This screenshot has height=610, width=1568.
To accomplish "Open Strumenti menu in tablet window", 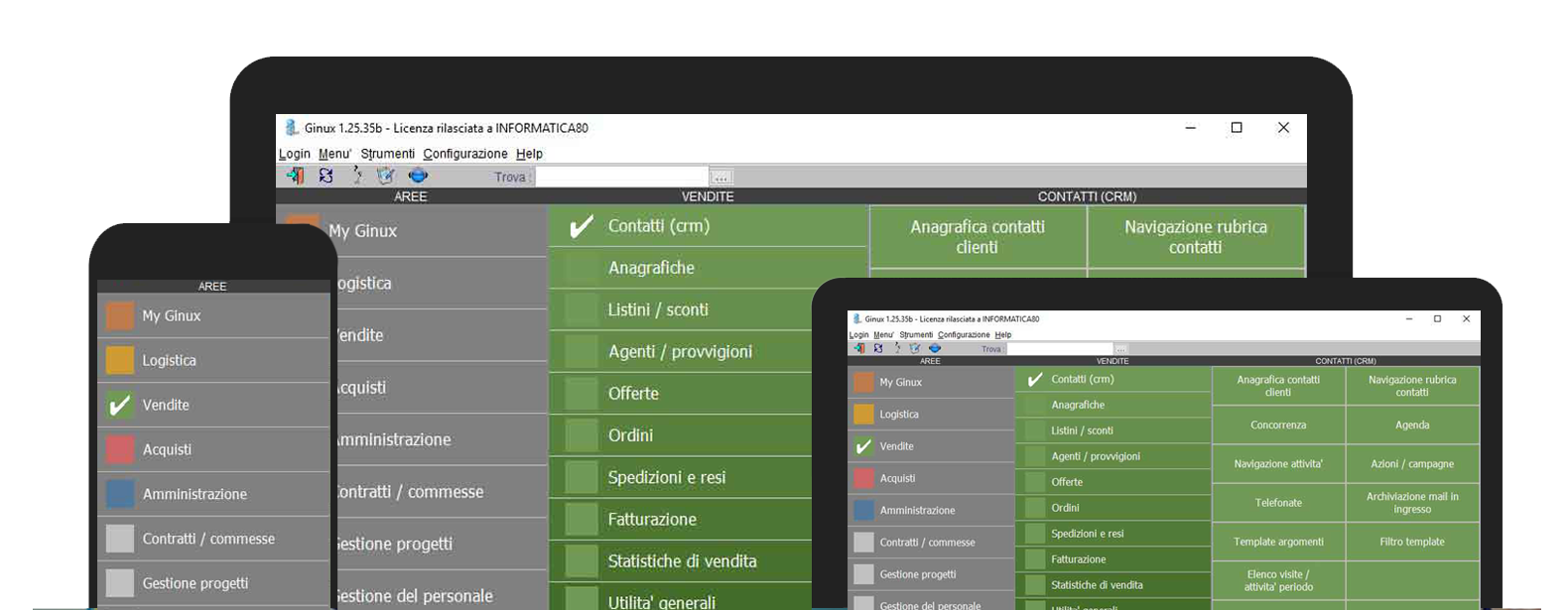I will [916, 335].
